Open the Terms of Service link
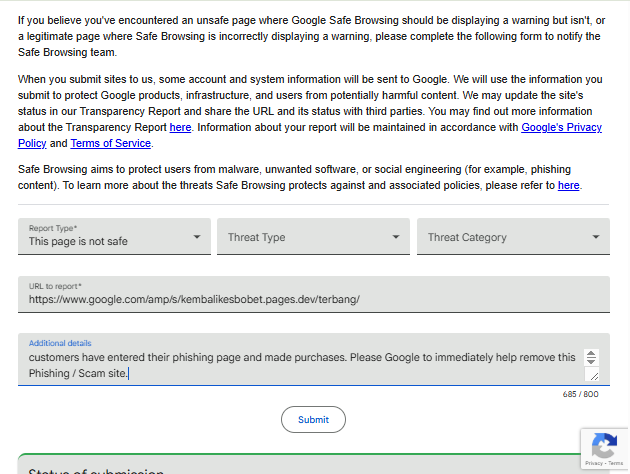The width and height of the screenshot is (630, 474). [110, 143]
